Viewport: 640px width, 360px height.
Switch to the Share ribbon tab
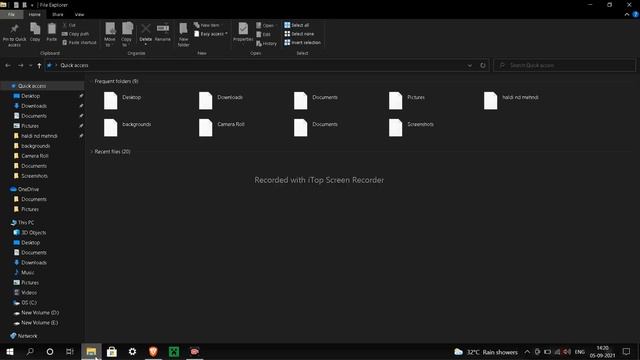point(58,14)
